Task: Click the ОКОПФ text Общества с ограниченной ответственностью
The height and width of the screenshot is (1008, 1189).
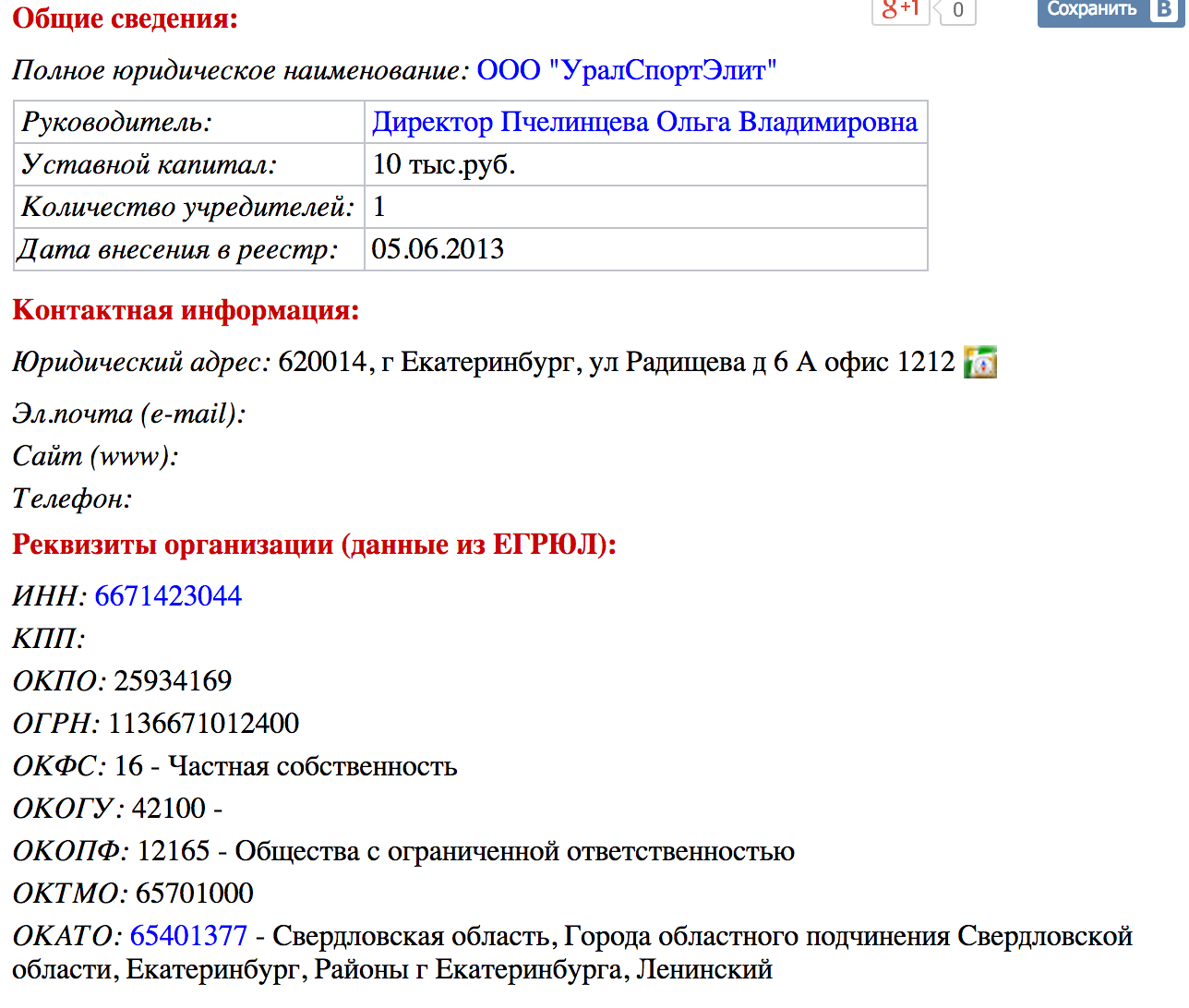Action: click(515, 851)
